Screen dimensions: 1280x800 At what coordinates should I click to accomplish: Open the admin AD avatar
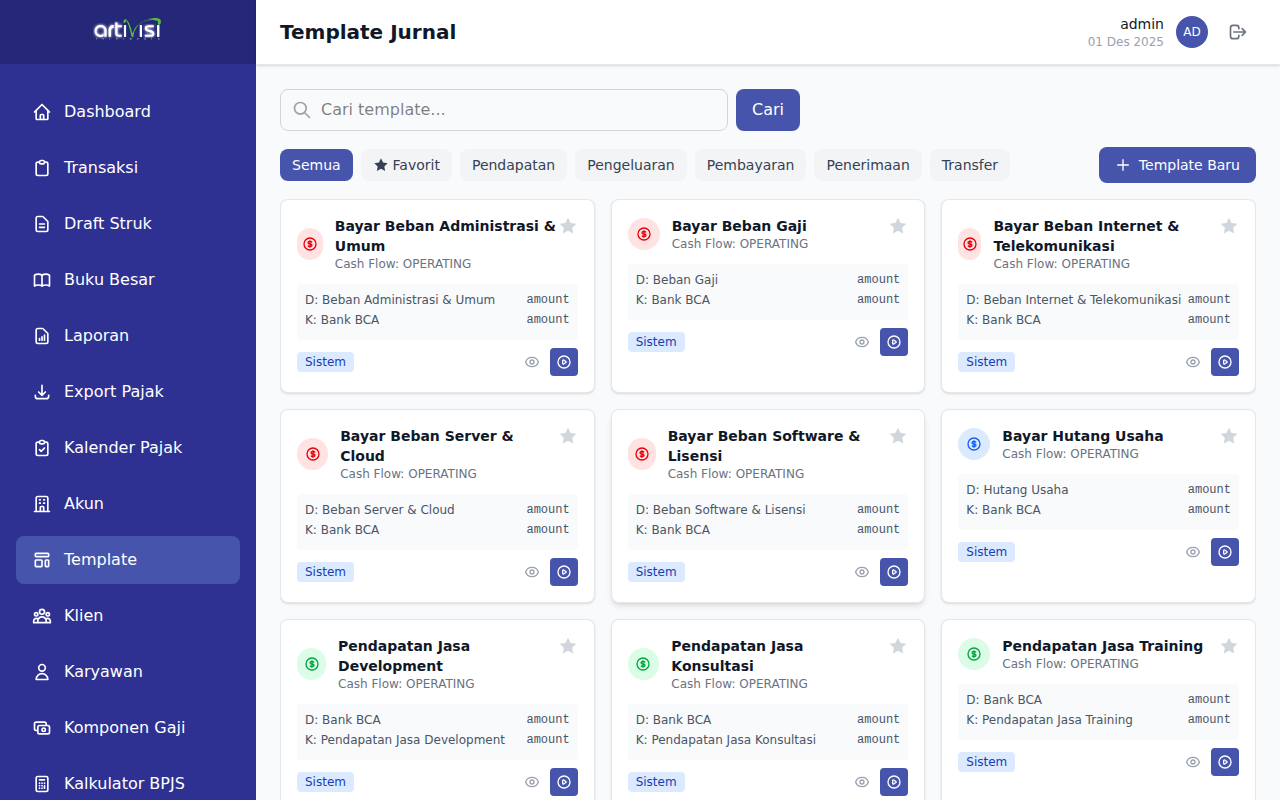pyautogui.click(x=1191, y=32)
